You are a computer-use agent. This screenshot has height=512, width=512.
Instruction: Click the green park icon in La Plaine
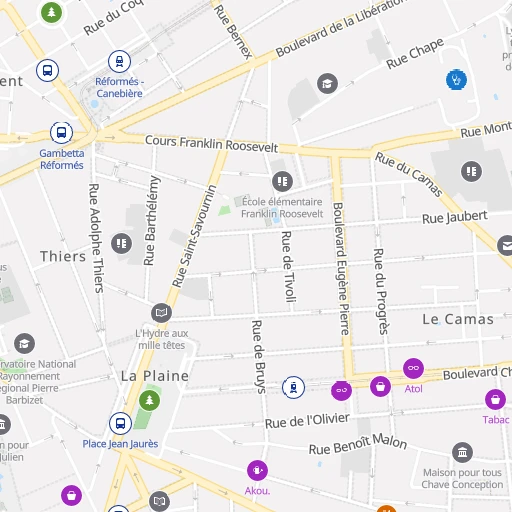click(149, 400)
